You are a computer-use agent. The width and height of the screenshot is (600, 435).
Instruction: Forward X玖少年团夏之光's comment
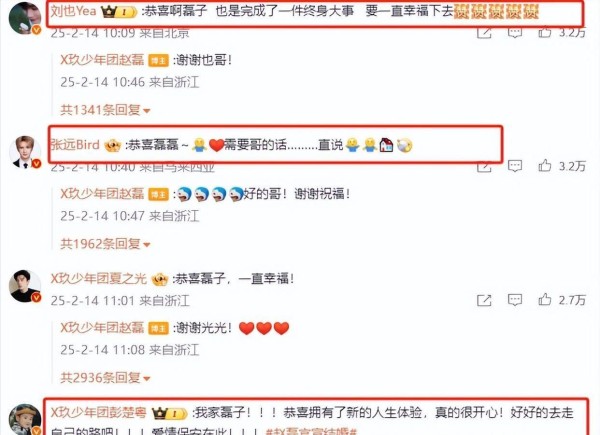484,300
